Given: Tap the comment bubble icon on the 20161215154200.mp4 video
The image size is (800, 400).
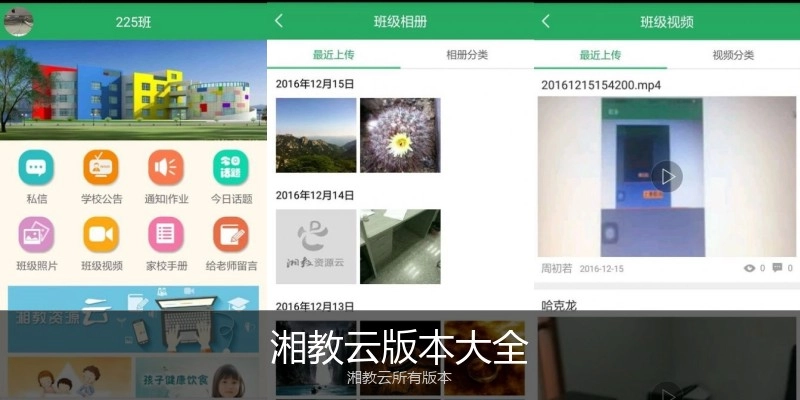Looking at the screenshot, I should click(777, 268).
